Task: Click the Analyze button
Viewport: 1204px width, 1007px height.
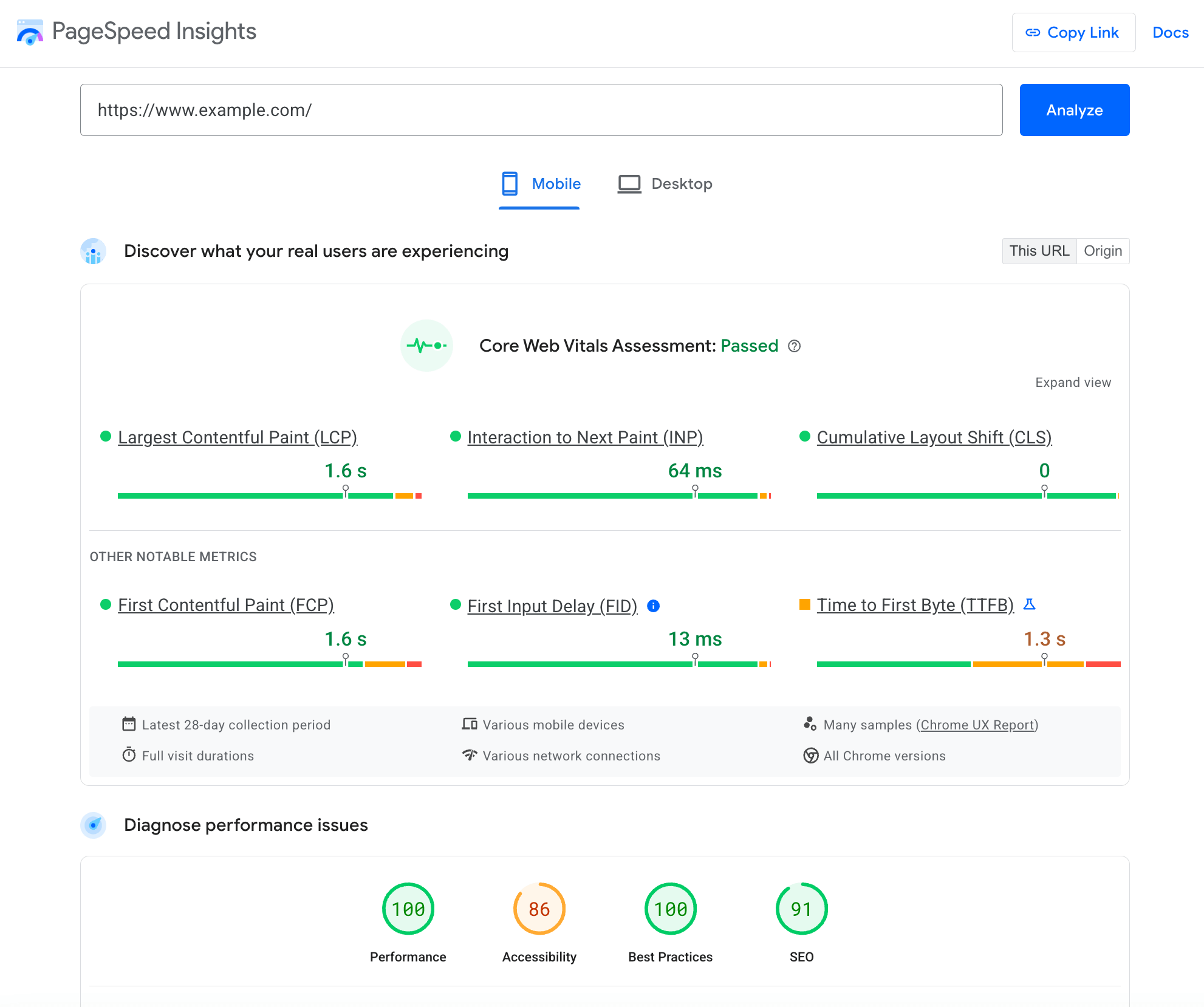Action: [x=1074, y=110]
